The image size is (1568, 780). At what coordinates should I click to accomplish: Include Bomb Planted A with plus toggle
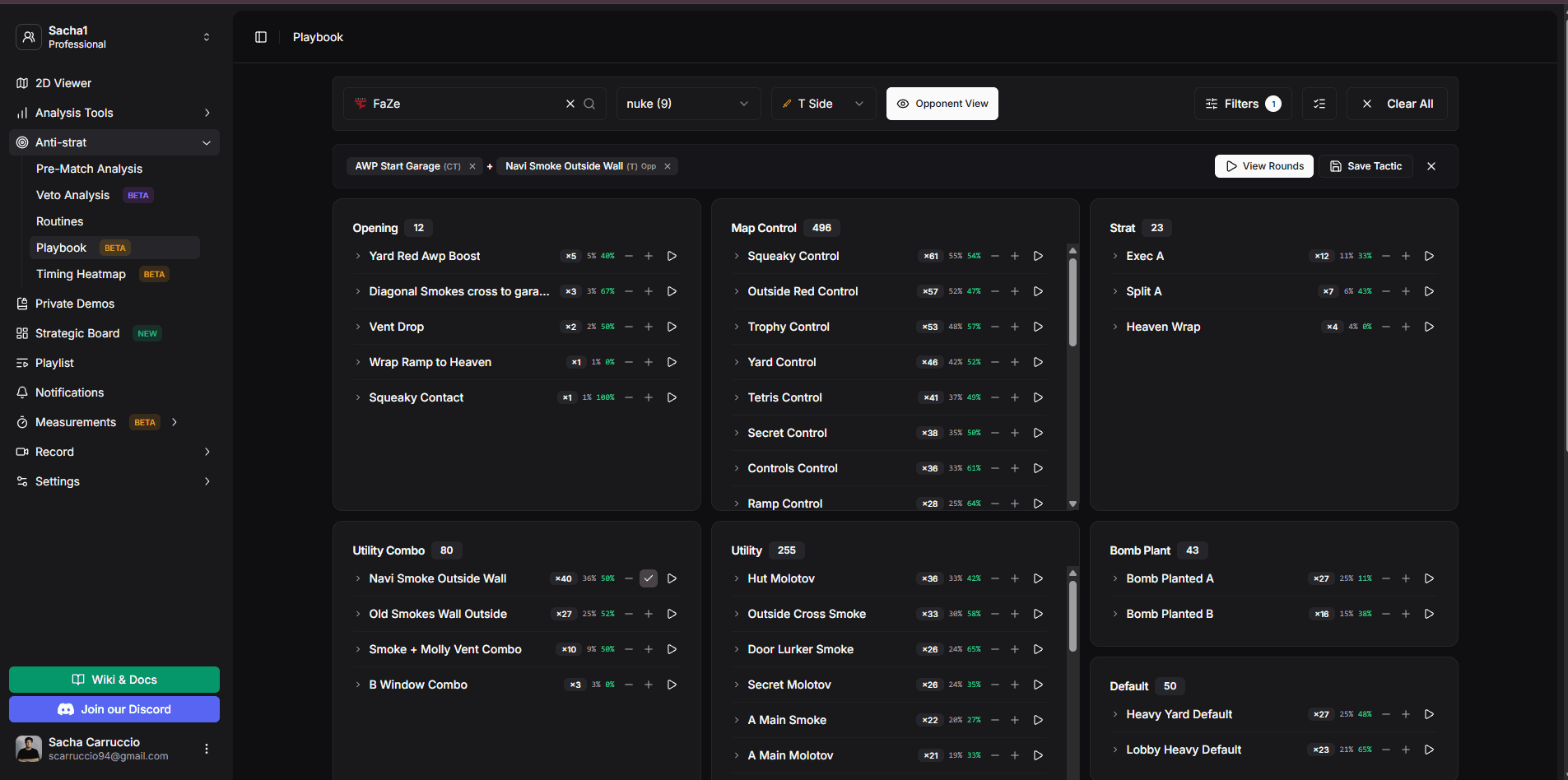(1406, 578)
